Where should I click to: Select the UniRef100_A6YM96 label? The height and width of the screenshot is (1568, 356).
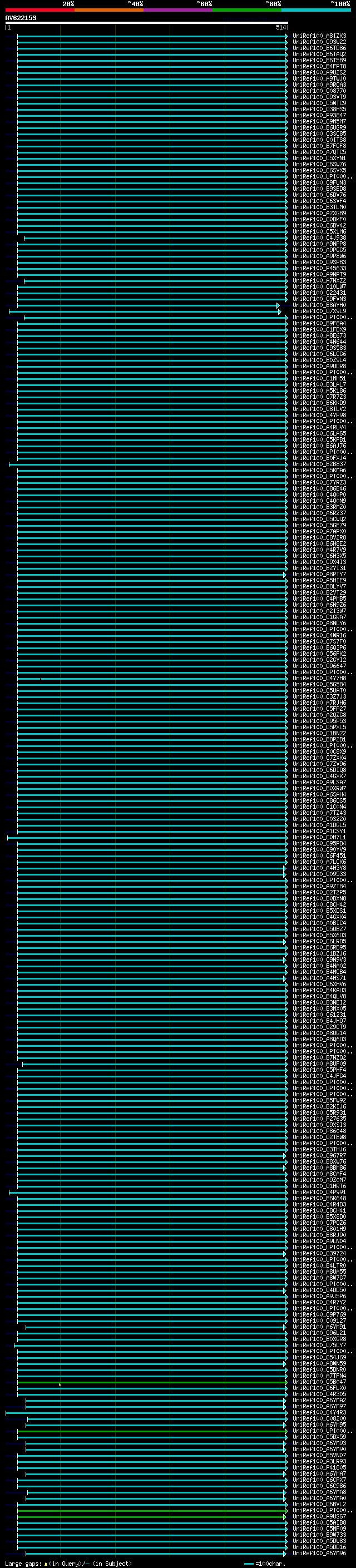(319, 1554)
